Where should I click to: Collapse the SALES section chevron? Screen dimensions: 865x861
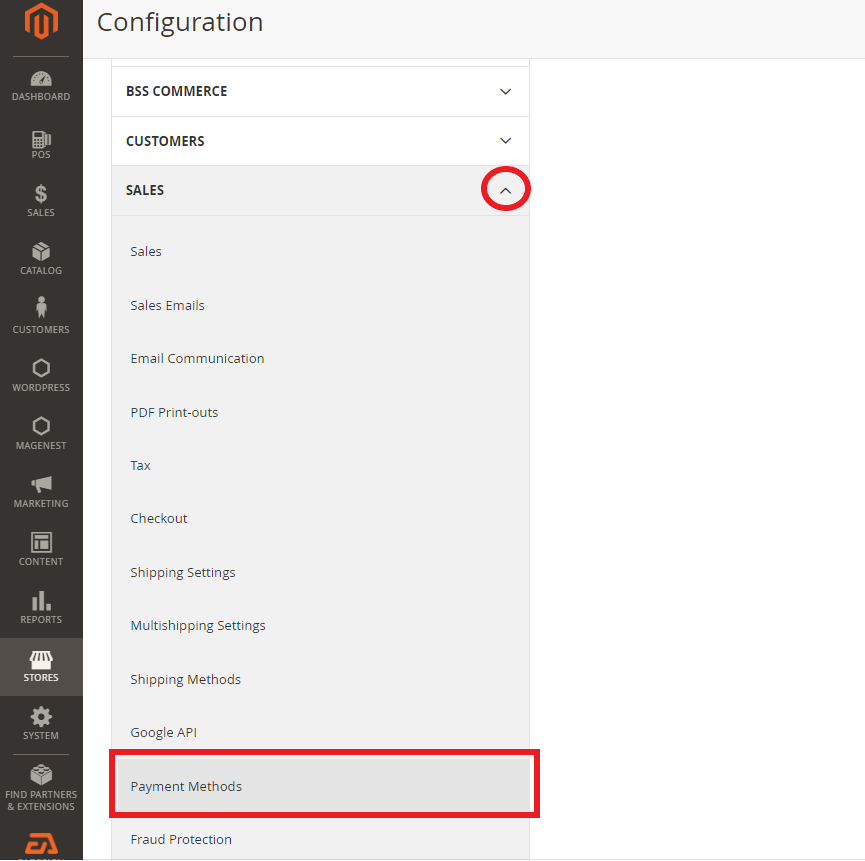click(505, 190)
